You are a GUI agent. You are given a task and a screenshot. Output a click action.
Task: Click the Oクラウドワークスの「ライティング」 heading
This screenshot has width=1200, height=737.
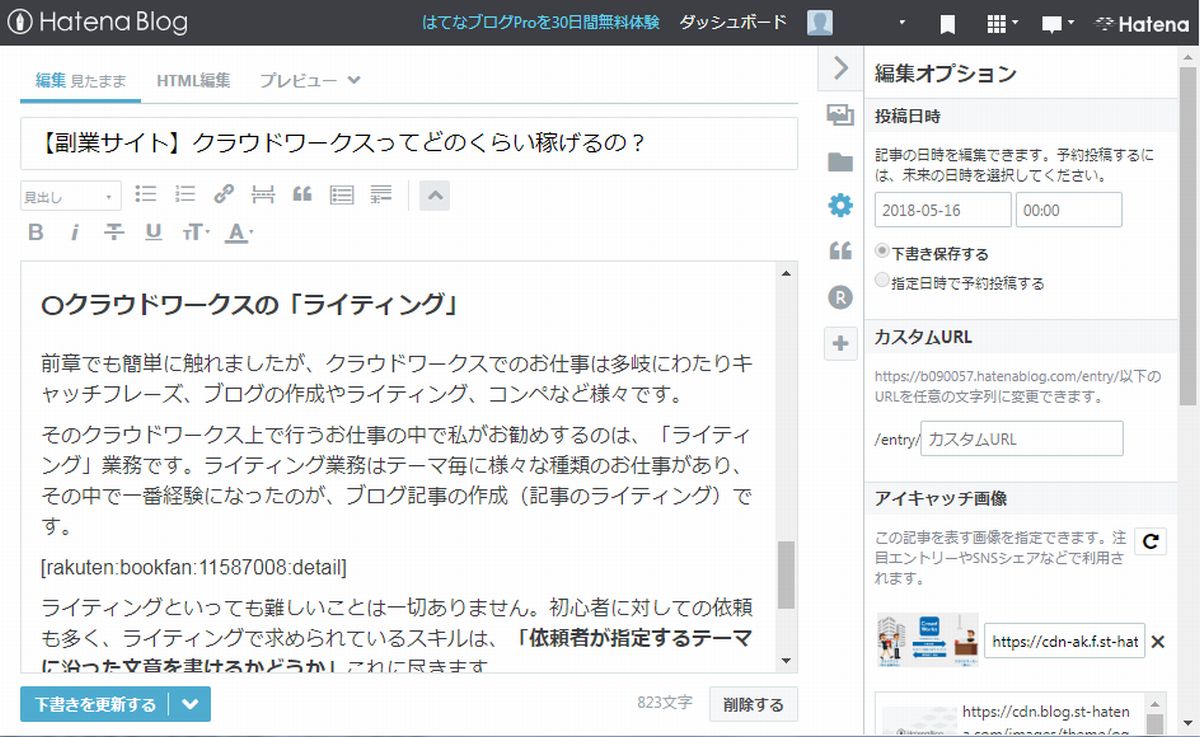(251, 305)
